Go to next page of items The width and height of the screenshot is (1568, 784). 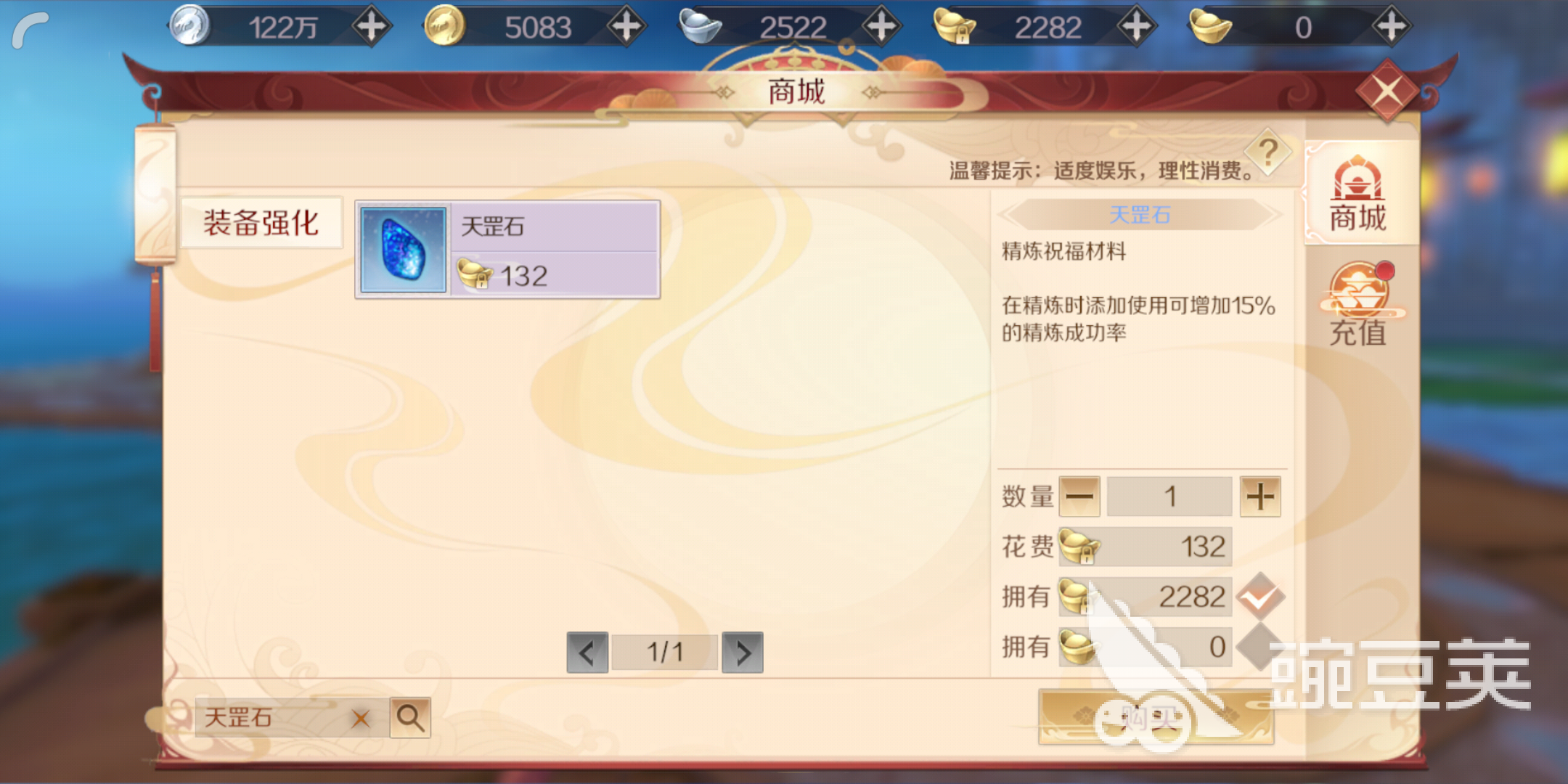coord(743,653)
